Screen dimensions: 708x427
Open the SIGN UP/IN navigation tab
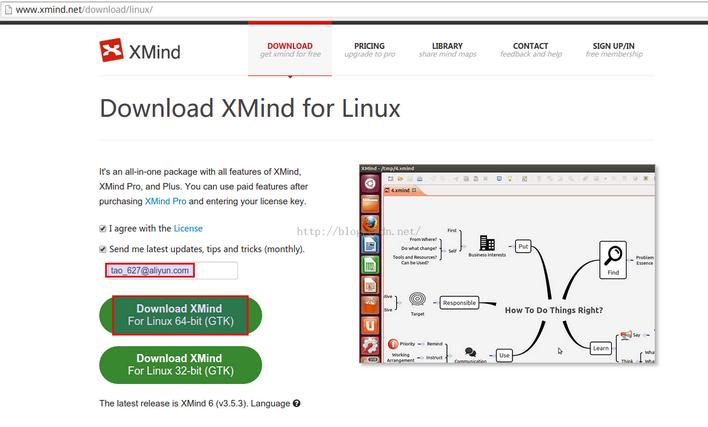coord(614,50)
